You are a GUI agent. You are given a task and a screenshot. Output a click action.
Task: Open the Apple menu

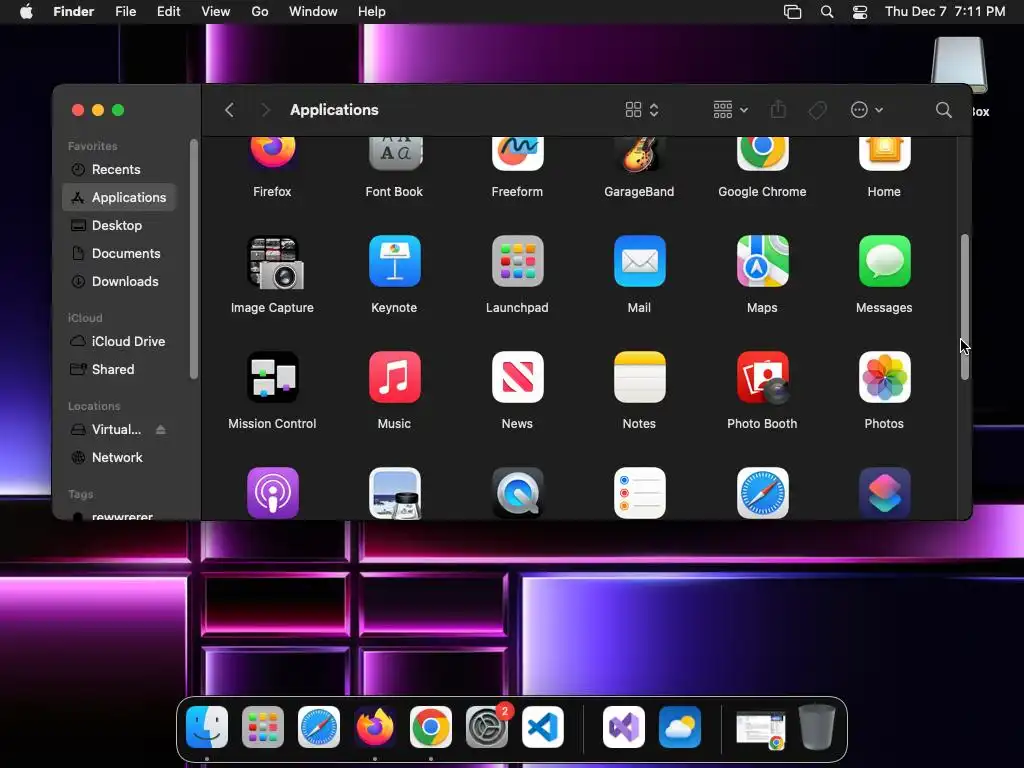26,12
